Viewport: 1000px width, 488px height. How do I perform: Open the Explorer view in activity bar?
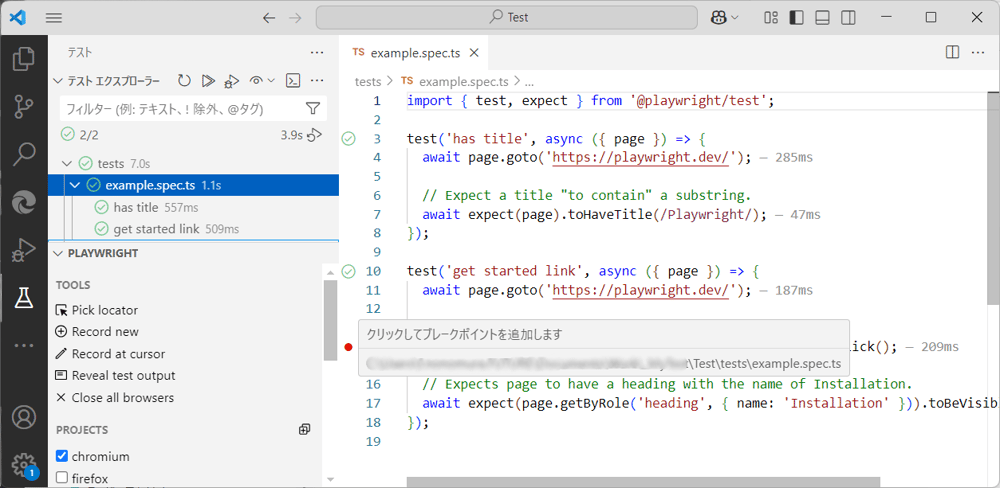click(x=24, y=59)
